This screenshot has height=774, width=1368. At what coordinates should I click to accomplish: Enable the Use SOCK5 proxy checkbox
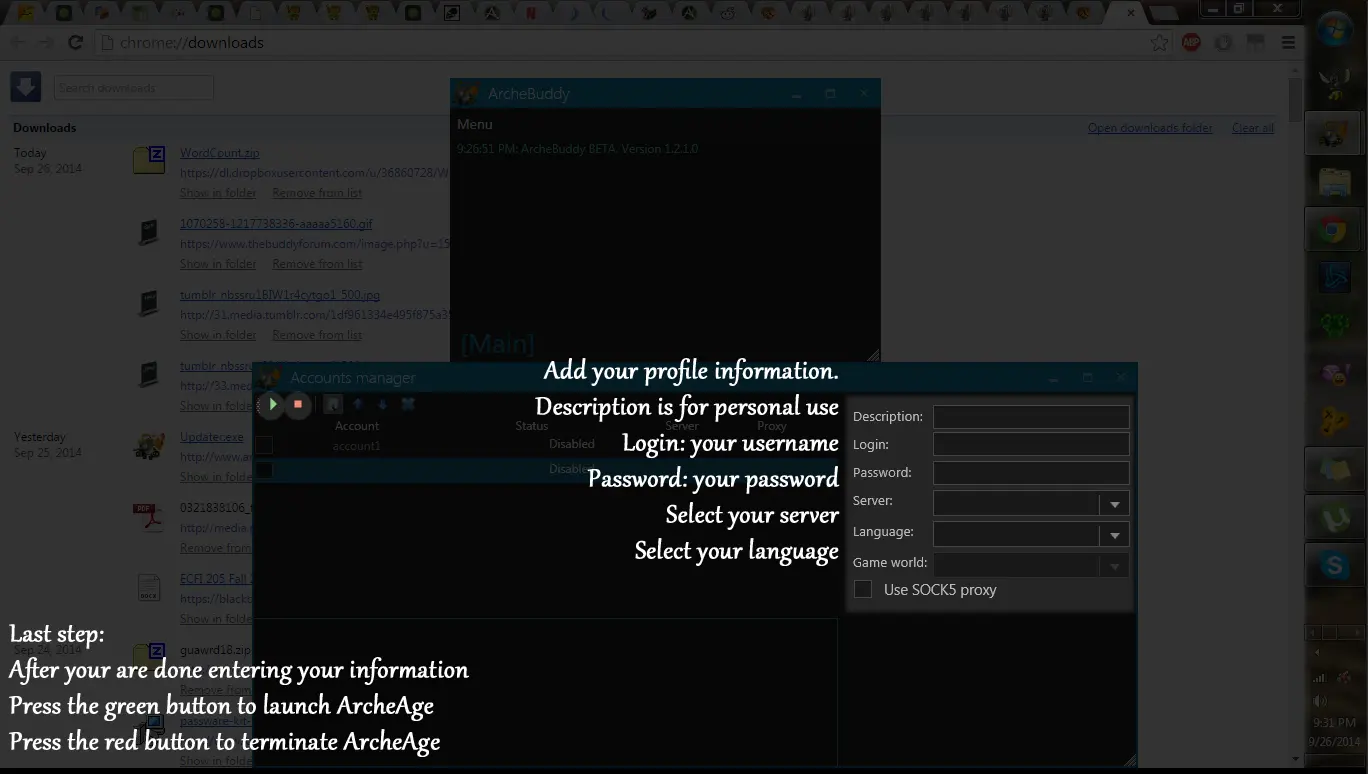(x=863, y=590)
